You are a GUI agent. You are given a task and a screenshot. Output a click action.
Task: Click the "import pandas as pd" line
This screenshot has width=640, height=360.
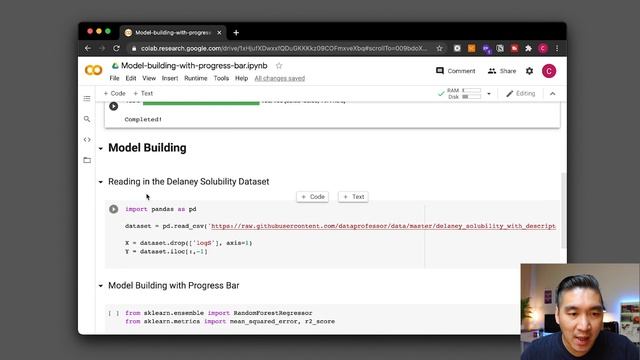[x=161, y=209]
